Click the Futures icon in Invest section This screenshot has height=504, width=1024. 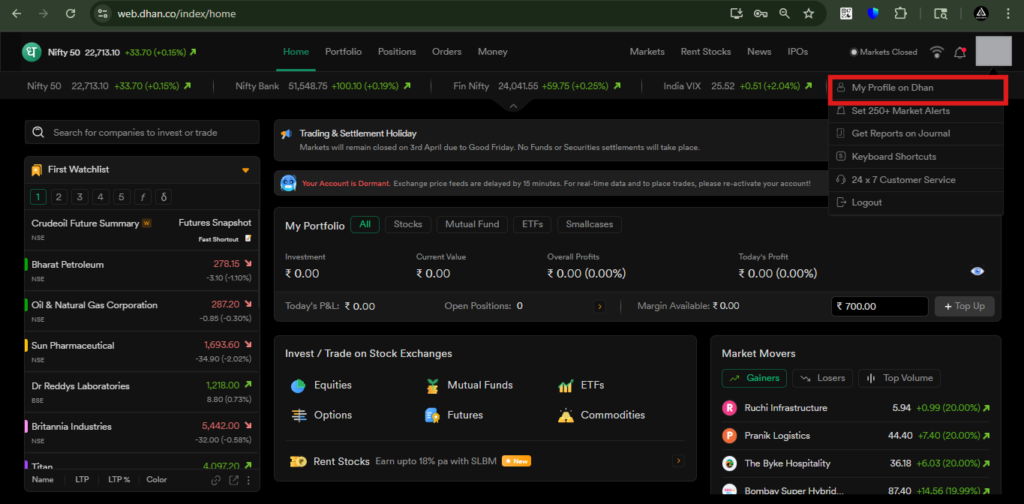[x=432, y=415]
